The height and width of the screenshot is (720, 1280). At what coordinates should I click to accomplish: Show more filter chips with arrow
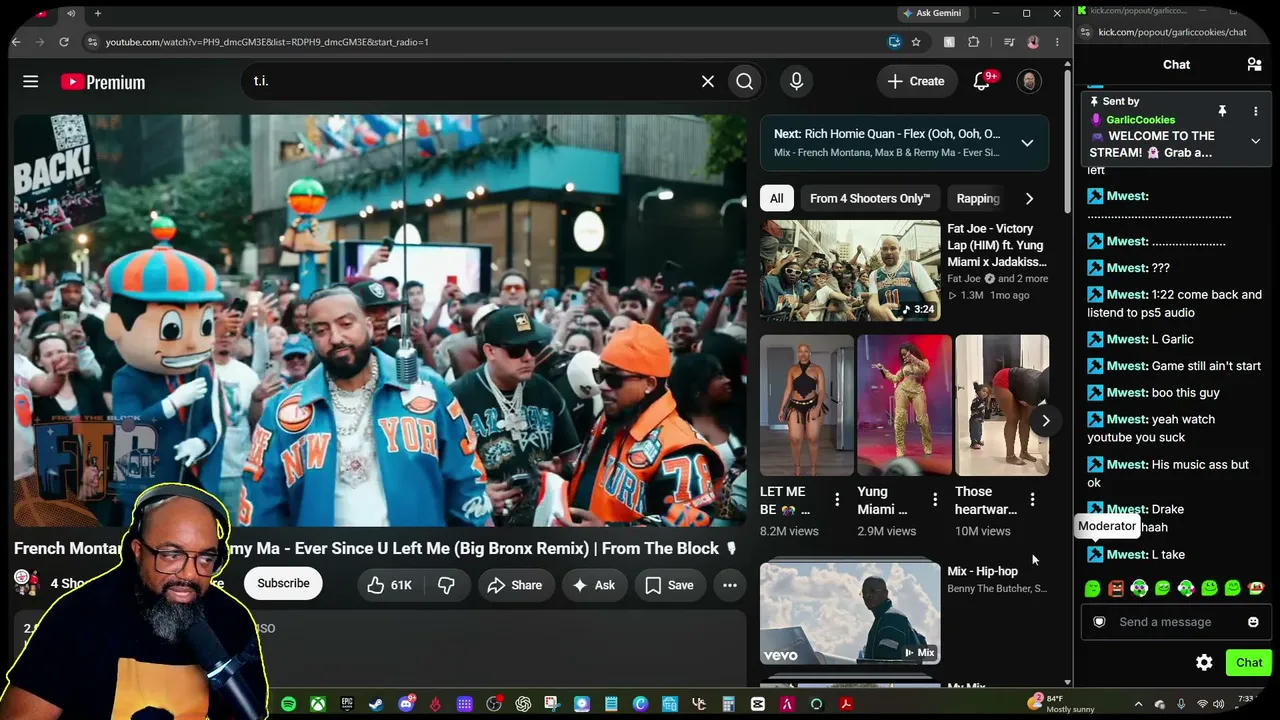point(1029,198)
